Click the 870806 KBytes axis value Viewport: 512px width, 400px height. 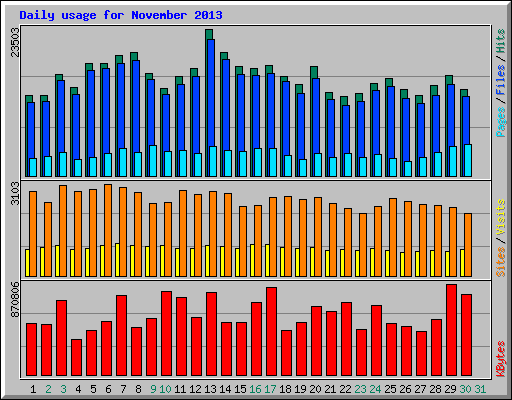(x=15, y=299)
